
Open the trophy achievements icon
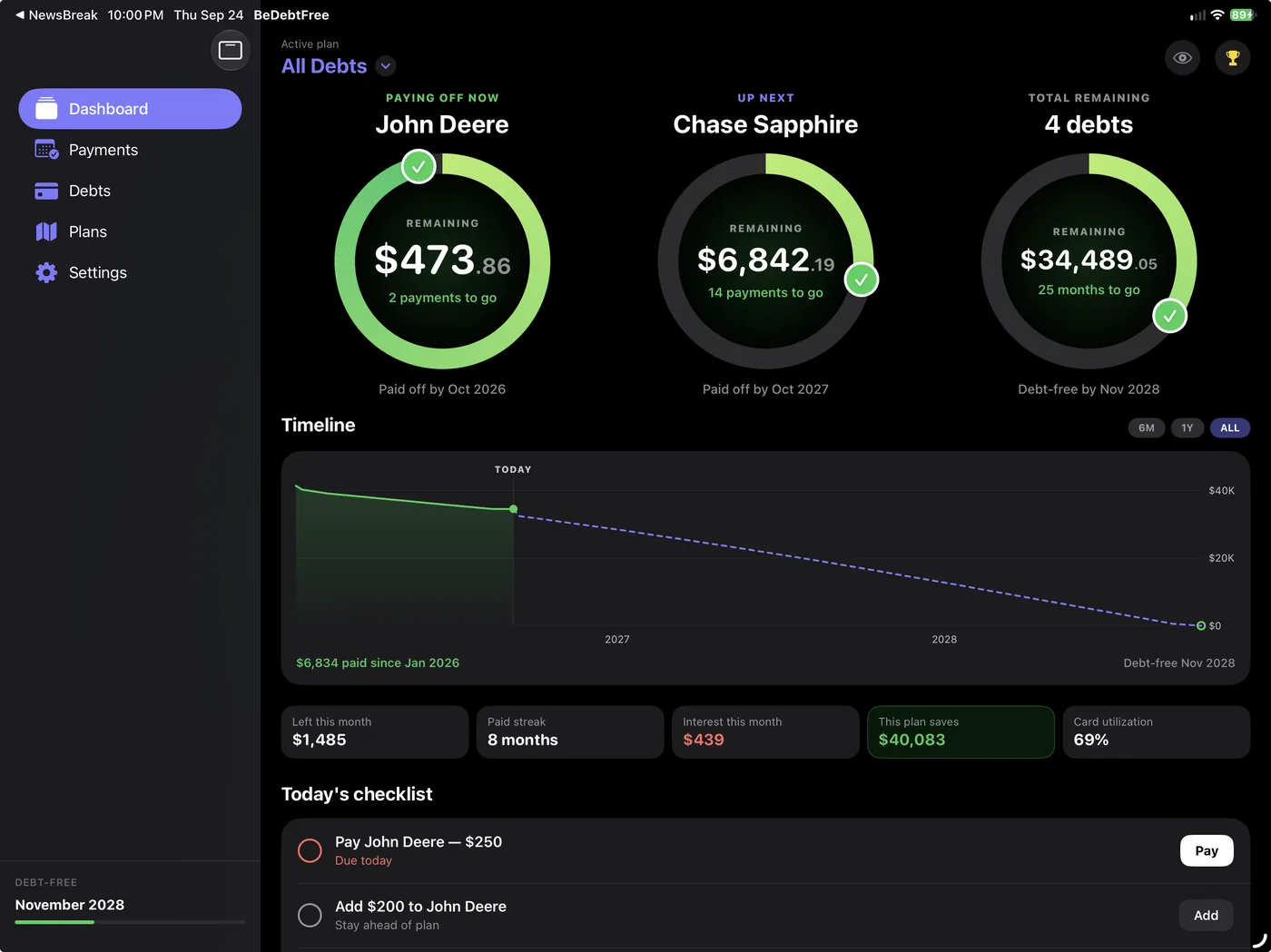pyautogui.click(x=1232, y=58)
